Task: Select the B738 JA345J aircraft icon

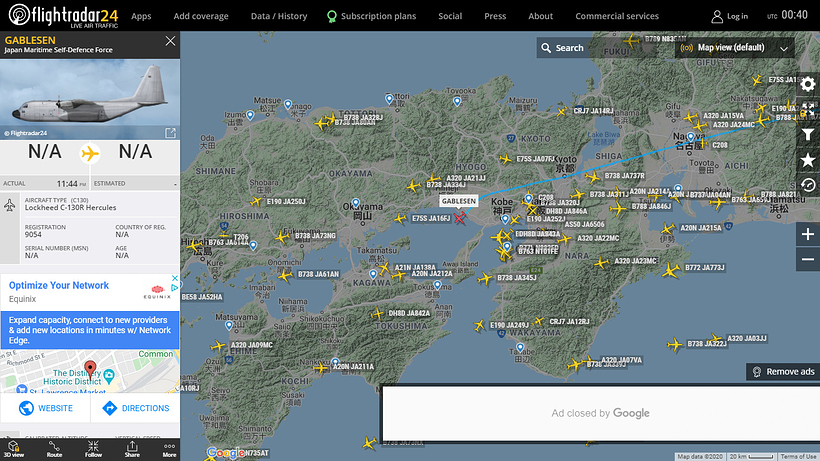Action: click(x=485, y=279)
